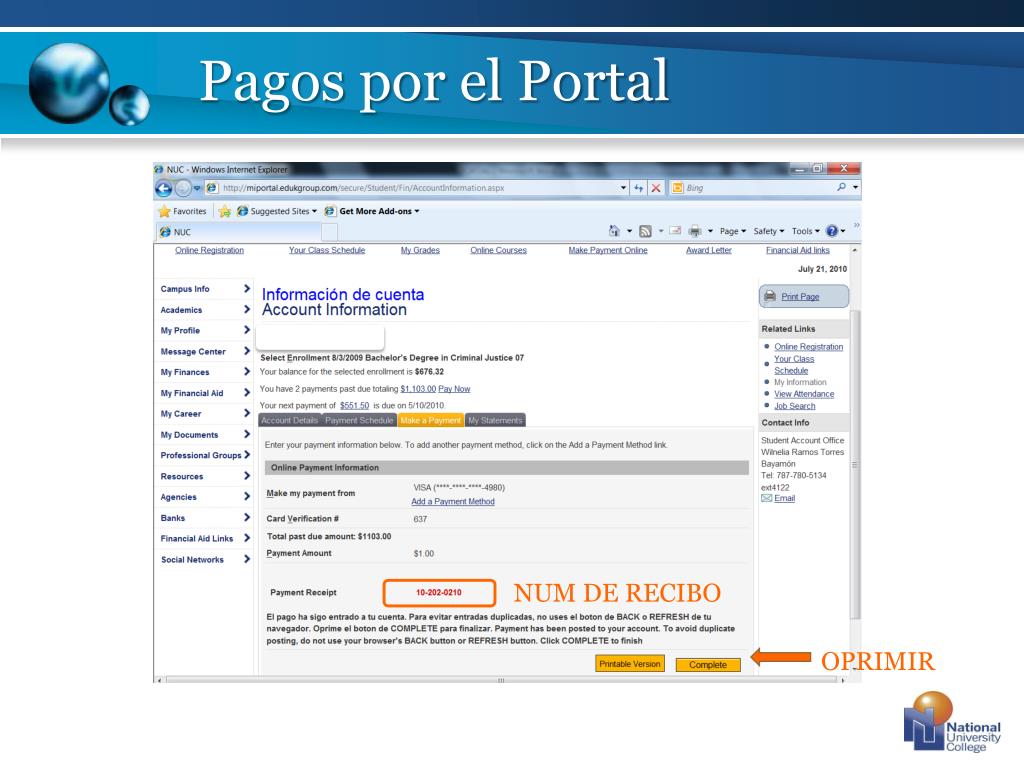
Task: Open the Tools menu
Action: (805, 231)
